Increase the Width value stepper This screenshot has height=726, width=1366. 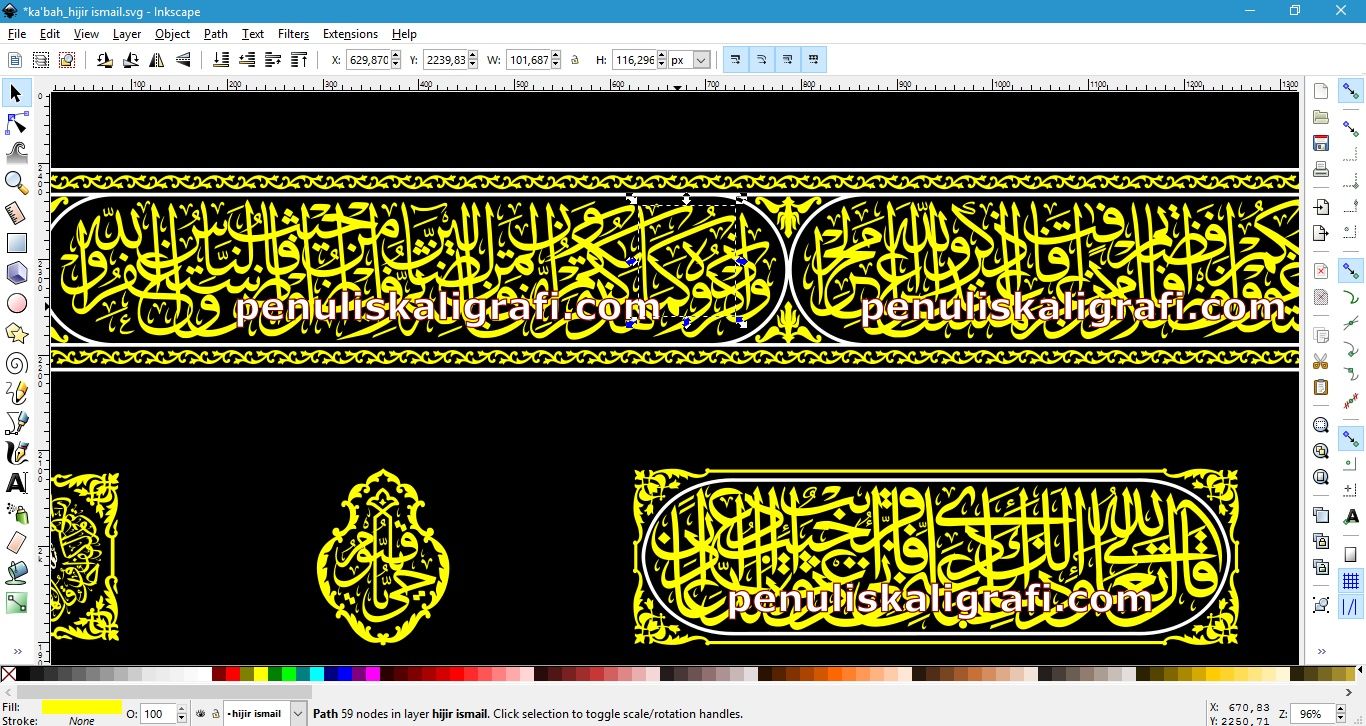tap(556, 56)
